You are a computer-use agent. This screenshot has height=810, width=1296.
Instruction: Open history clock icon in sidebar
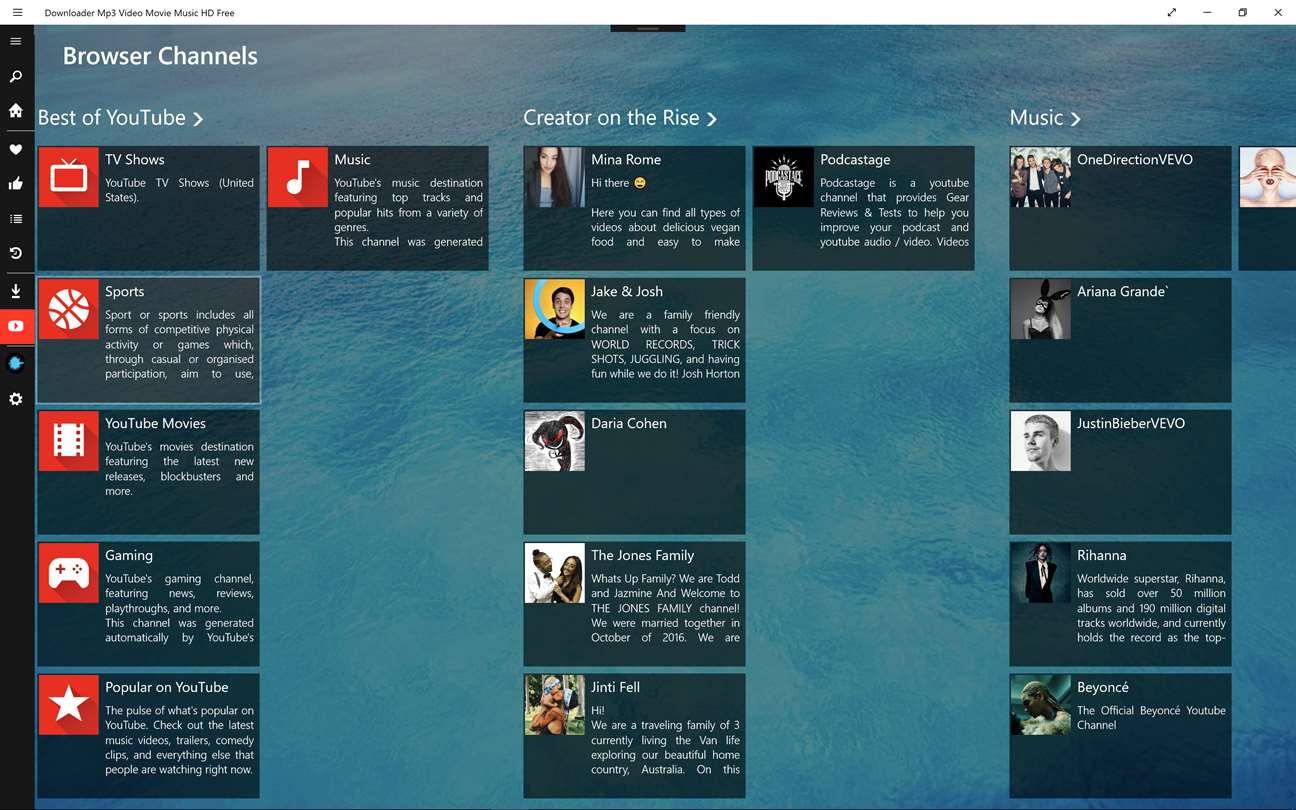point(15,254)
